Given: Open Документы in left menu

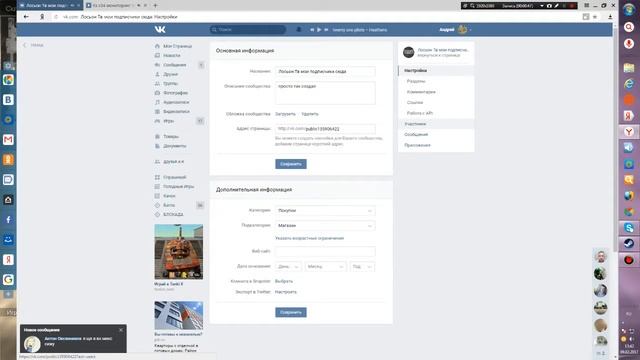Looking at the screenshot, I should click(174, 146).
